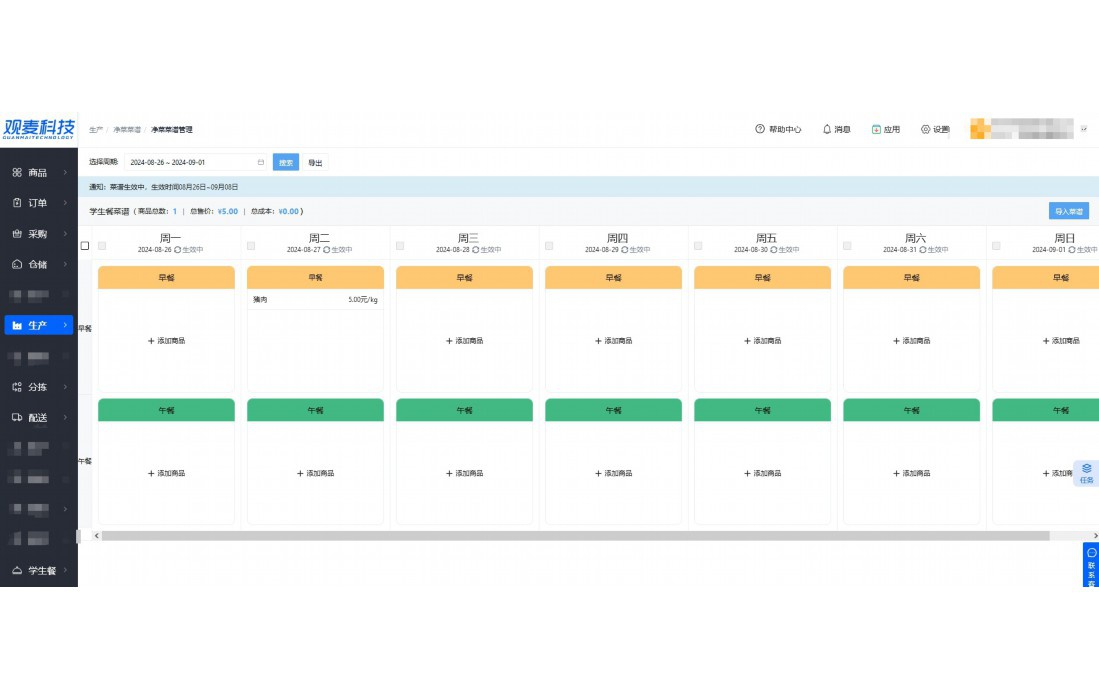Click the 观麦科技 logo

point(39,129)
